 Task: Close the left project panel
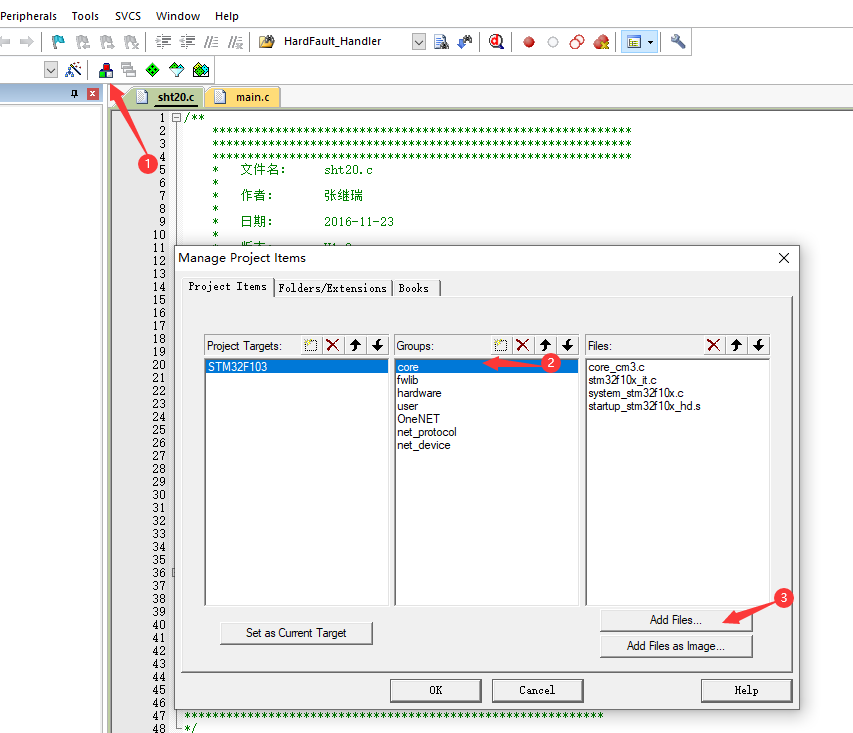point(93,94)
